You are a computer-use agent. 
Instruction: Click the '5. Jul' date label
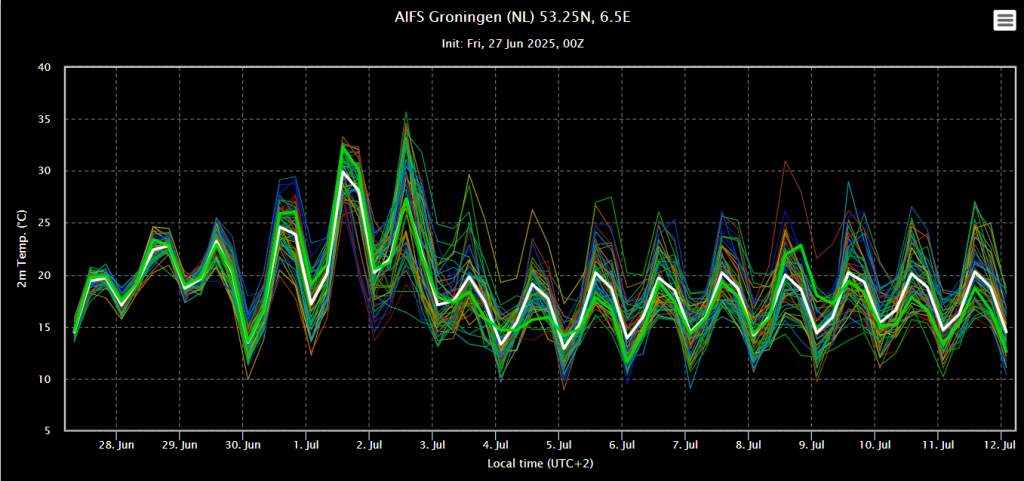[558, 445]
